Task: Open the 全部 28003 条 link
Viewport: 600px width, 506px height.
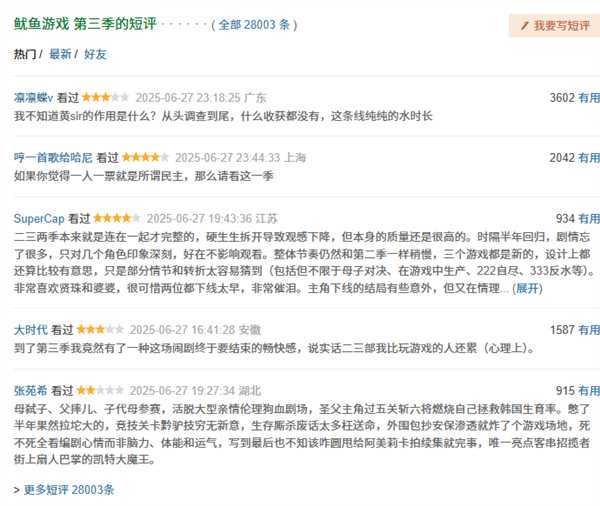Action: (x=245, y=24)
